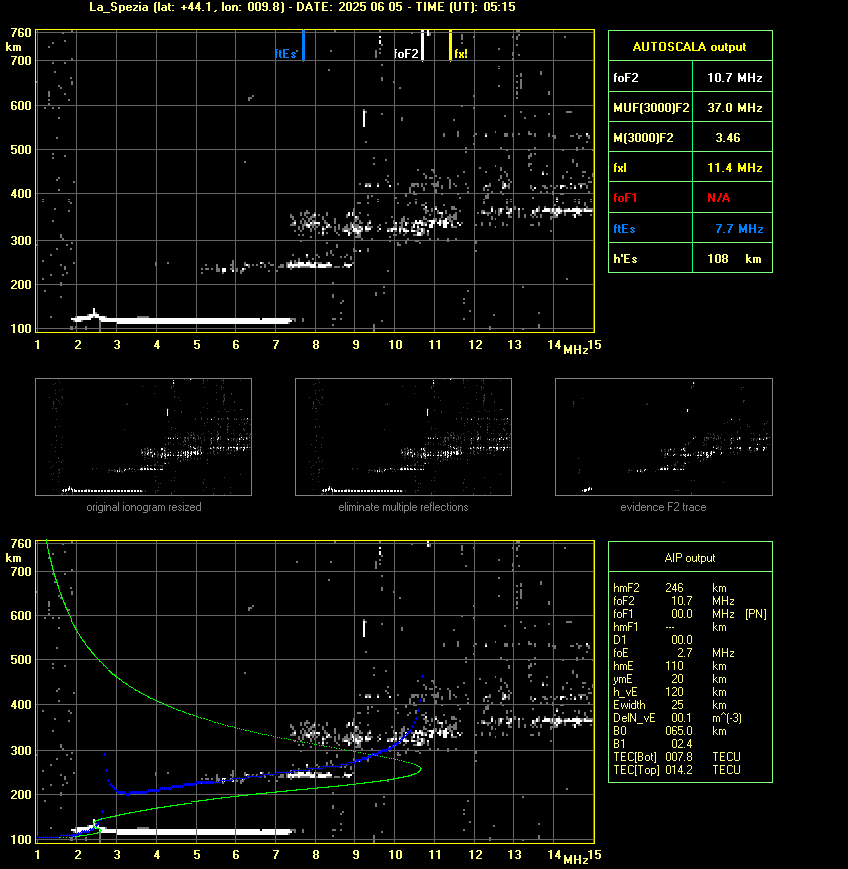Click the AIP output header
848x869 pixels.
(690, 558)
